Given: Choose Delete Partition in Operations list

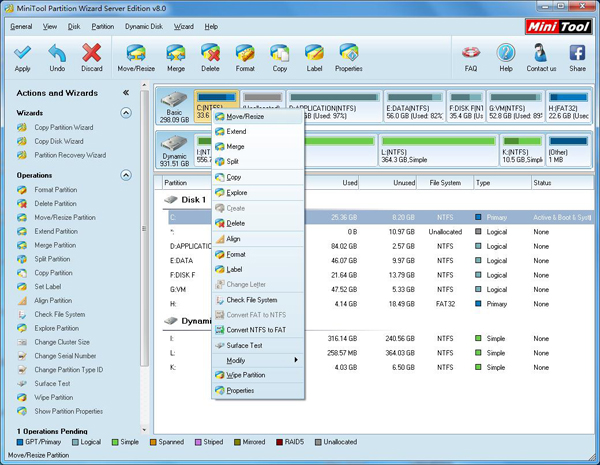Looking at the screenshot, I should [55, 204].
